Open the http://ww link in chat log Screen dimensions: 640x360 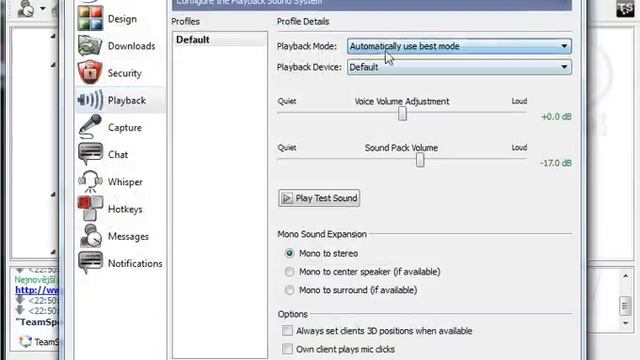[x=37, y=290]
